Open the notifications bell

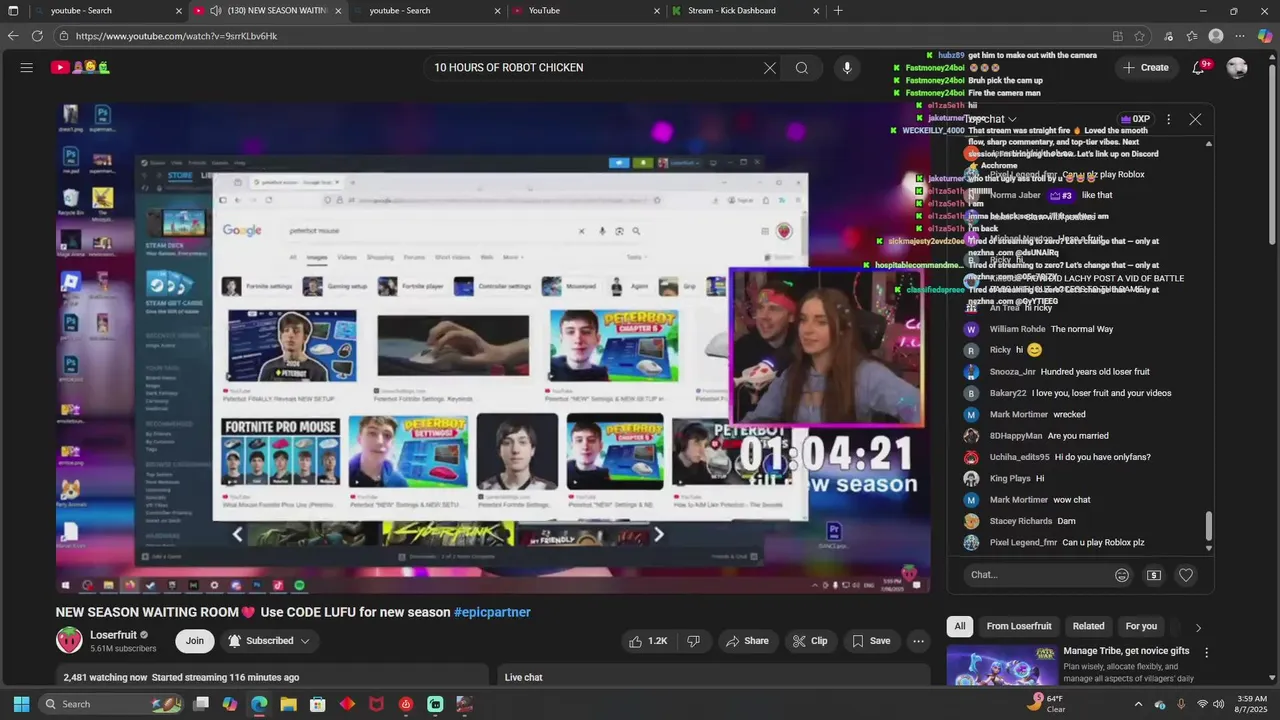pos(1199,68)
